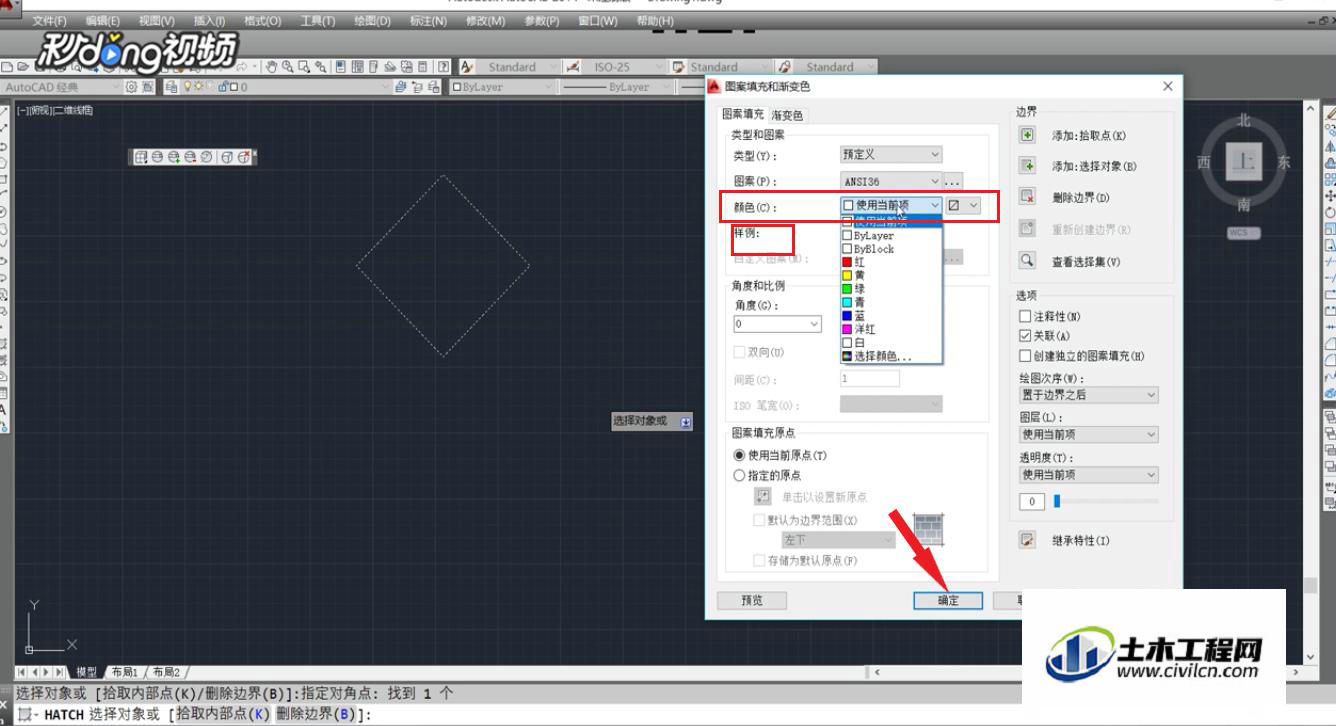Click the Add Pick Points (拾取点) icon
Screen dimensions: 1336x726
[x=1026, y=135]
